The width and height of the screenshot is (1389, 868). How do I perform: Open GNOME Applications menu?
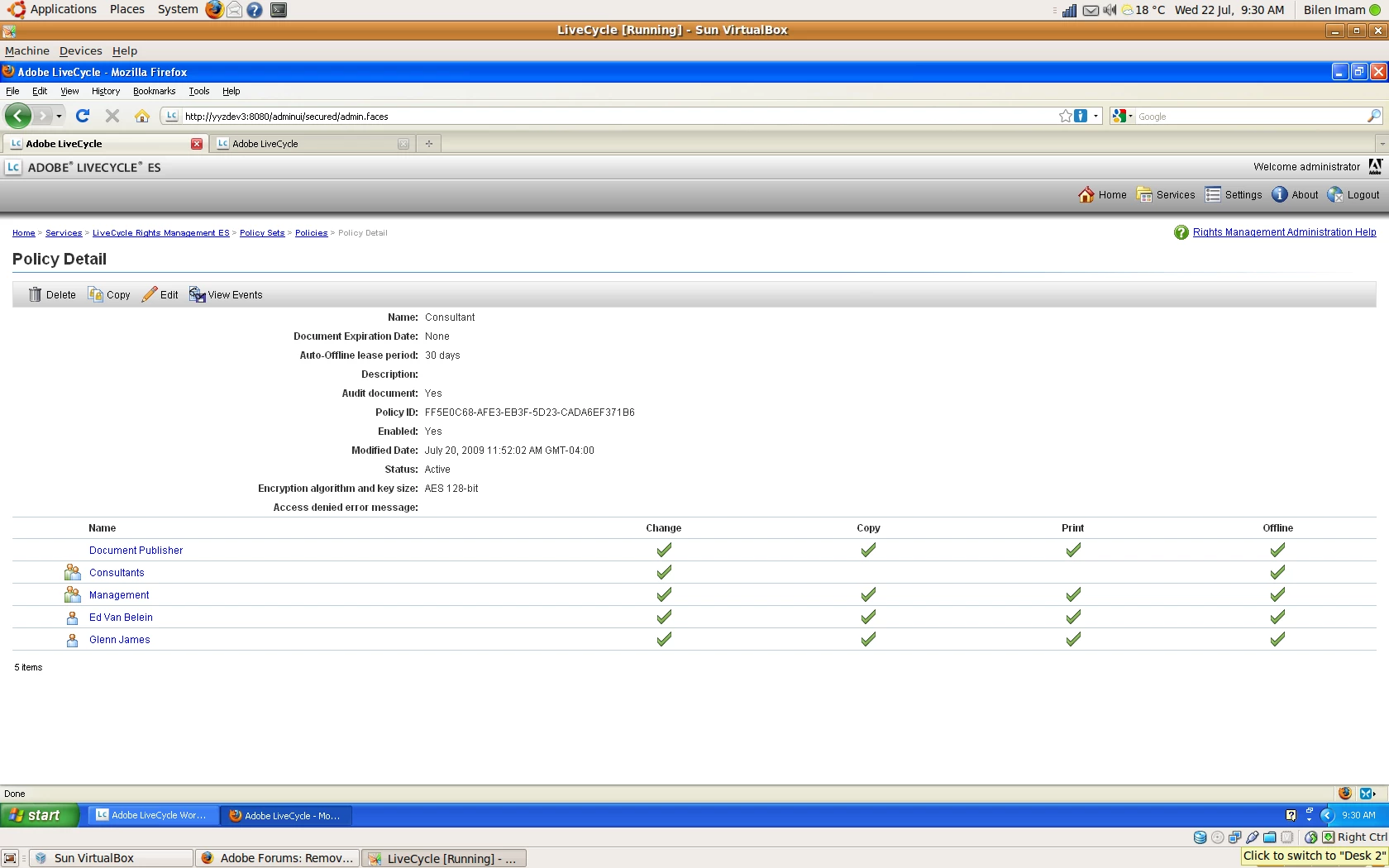tap(53, 9)
